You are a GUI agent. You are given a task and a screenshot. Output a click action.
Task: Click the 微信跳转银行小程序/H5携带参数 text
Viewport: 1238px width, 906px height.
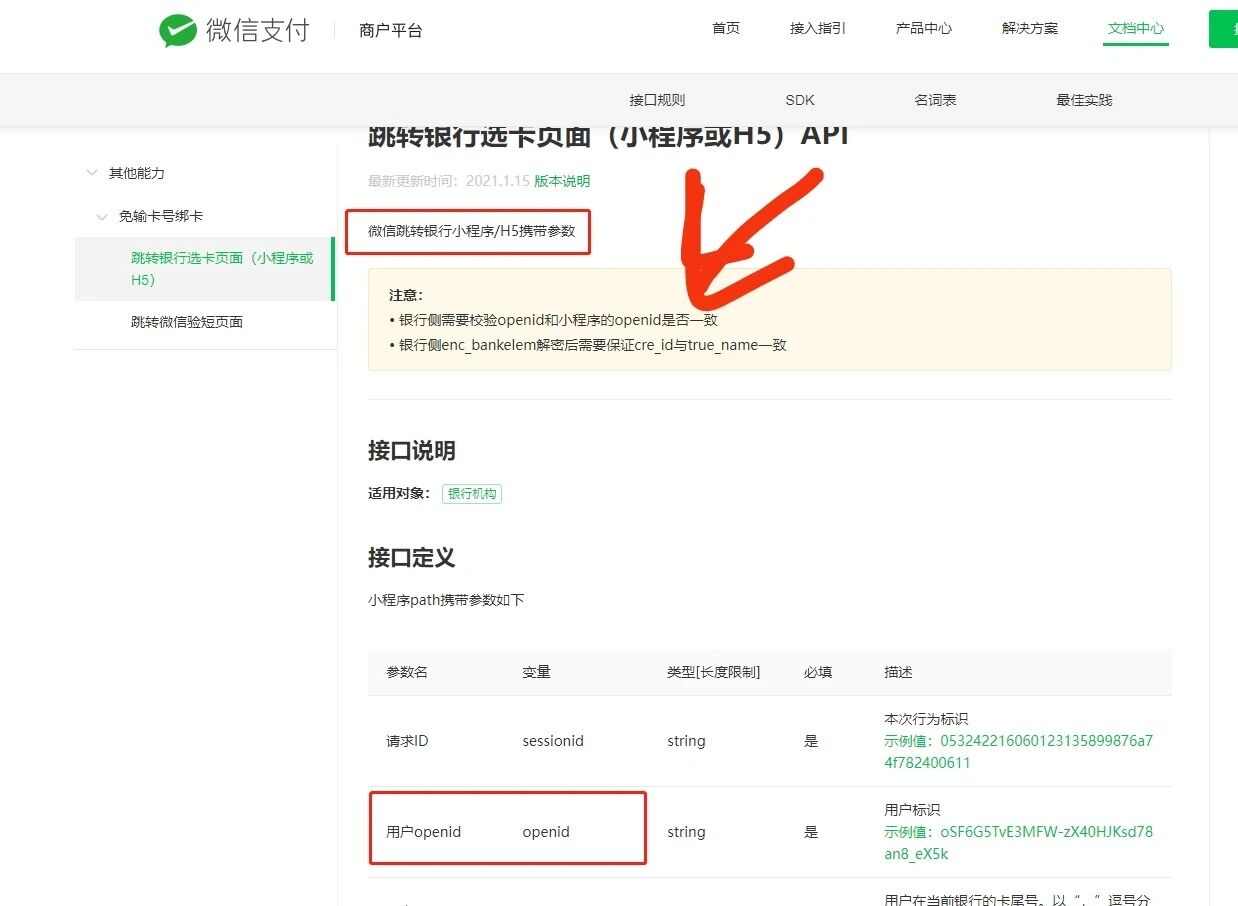coord(472,231)
